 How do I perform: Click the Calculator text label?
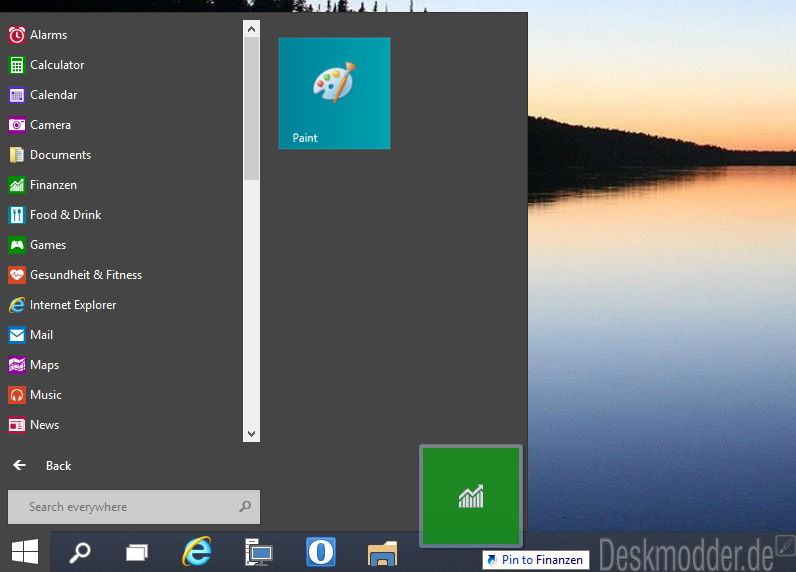click(x=57, y=65)
